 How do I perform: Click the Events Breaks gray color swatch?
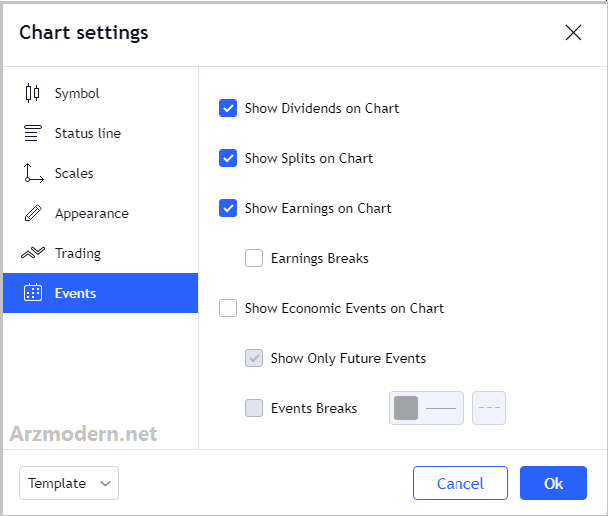pyautogui.click(x=406, y=408)
